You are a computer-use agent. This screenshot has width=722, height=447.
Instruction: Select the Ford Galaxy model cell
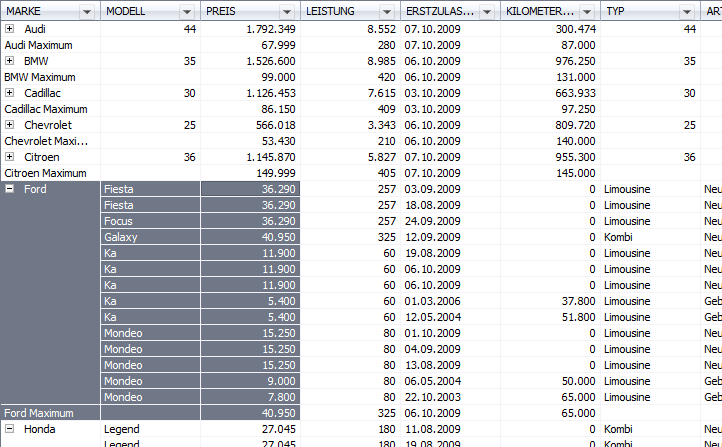(150, 237)
